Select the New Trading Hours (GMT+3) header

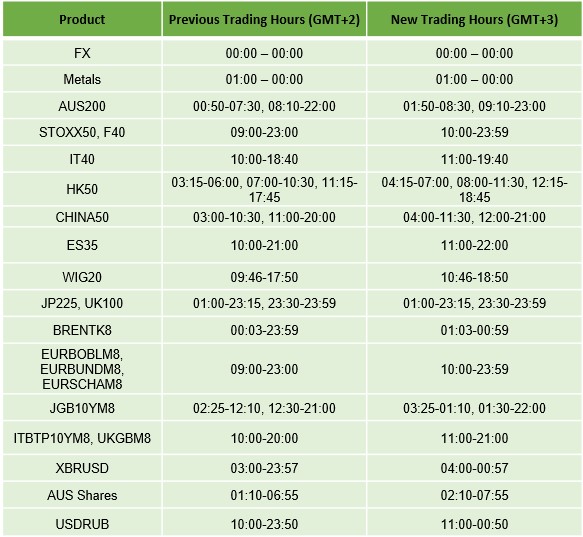[474, 19]
